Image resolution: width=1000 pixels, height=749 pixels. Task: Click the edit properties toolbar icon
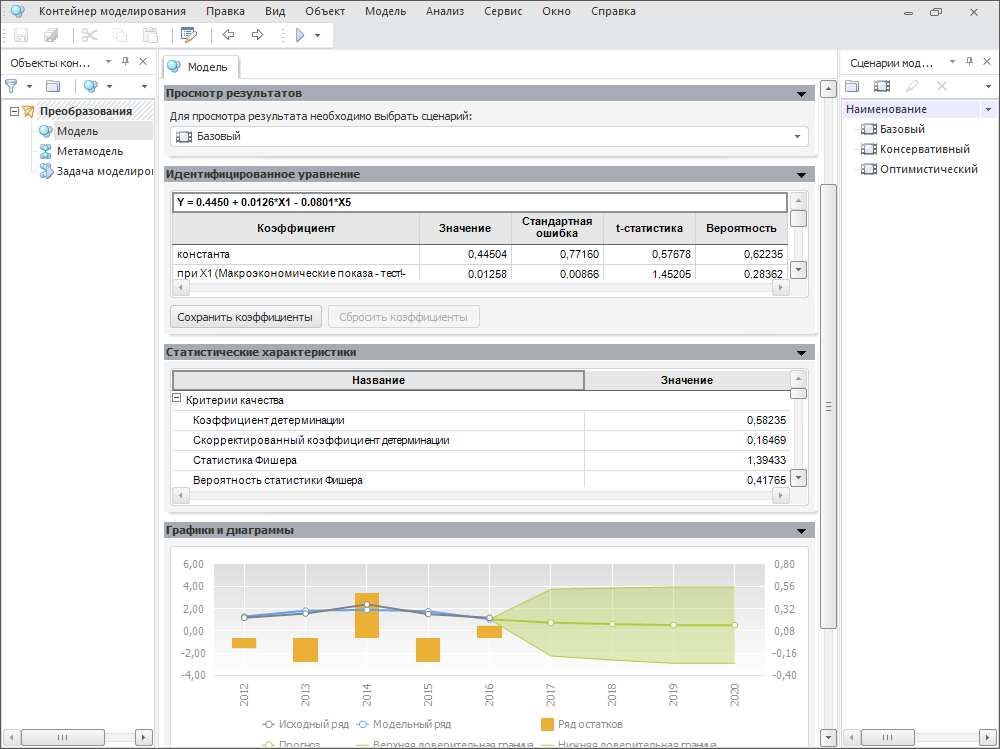click(x=189, y=35)
